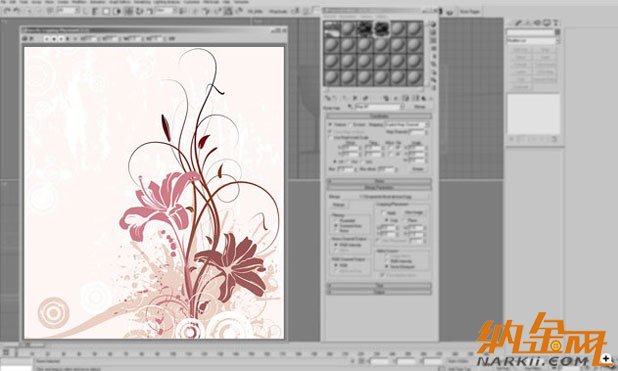
Task: Select RGB radio under RGB Channel Output
Action: [x=336, y=265]
